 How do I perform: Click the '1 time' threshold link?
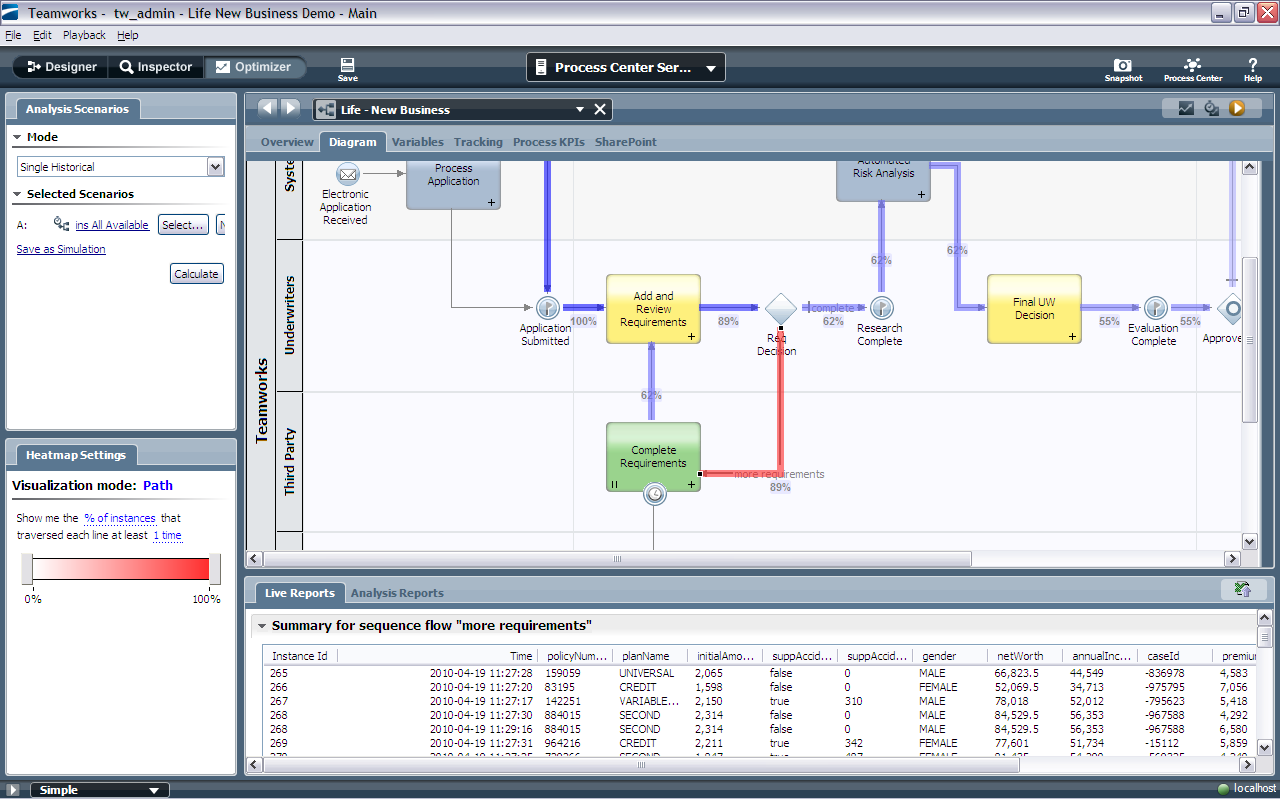point(167,535)
